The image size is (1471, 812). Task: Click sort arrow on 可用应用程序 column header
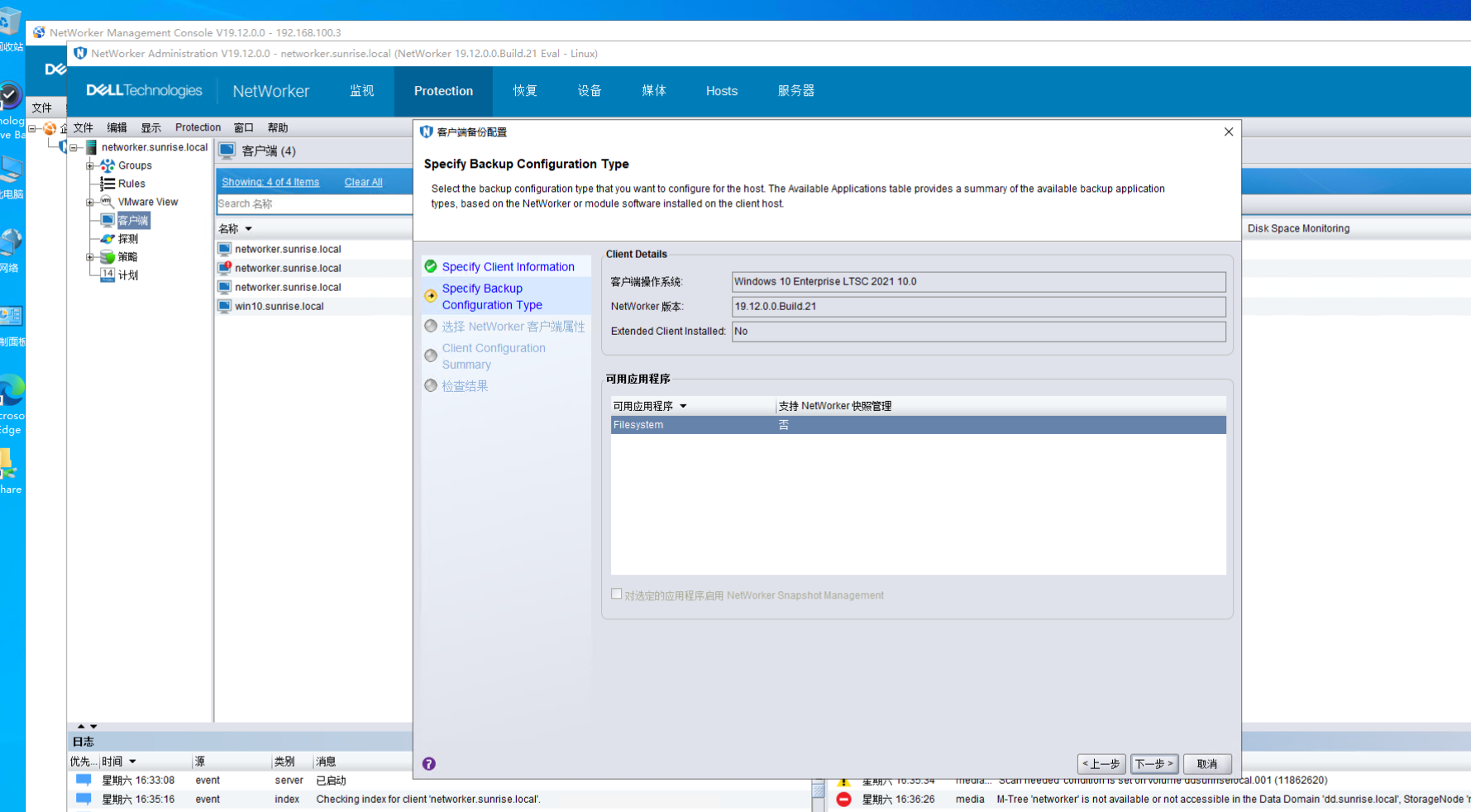[683, 406]
